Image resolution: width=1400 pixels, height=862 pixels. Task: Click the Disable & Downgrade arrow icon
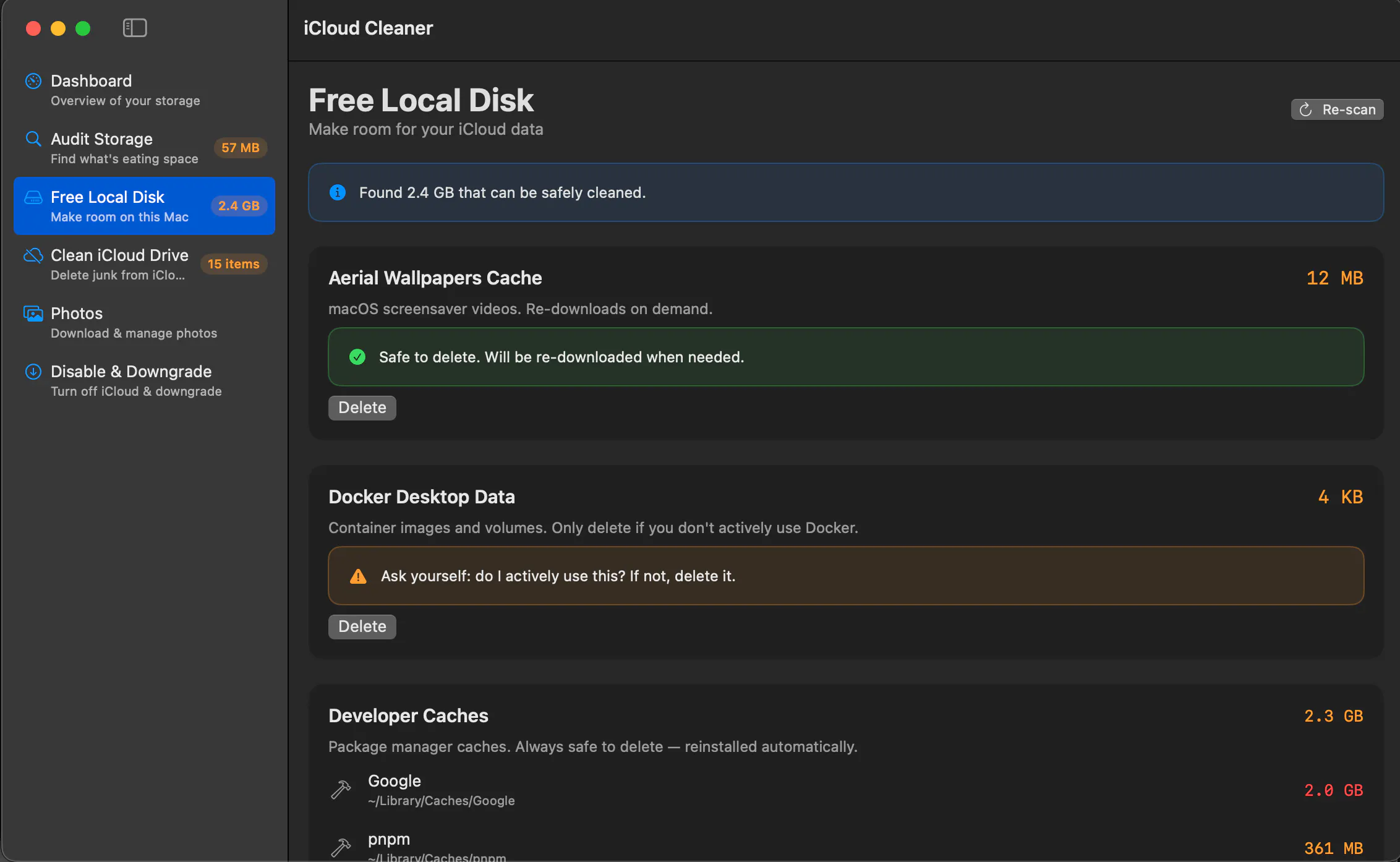(33, 372)
